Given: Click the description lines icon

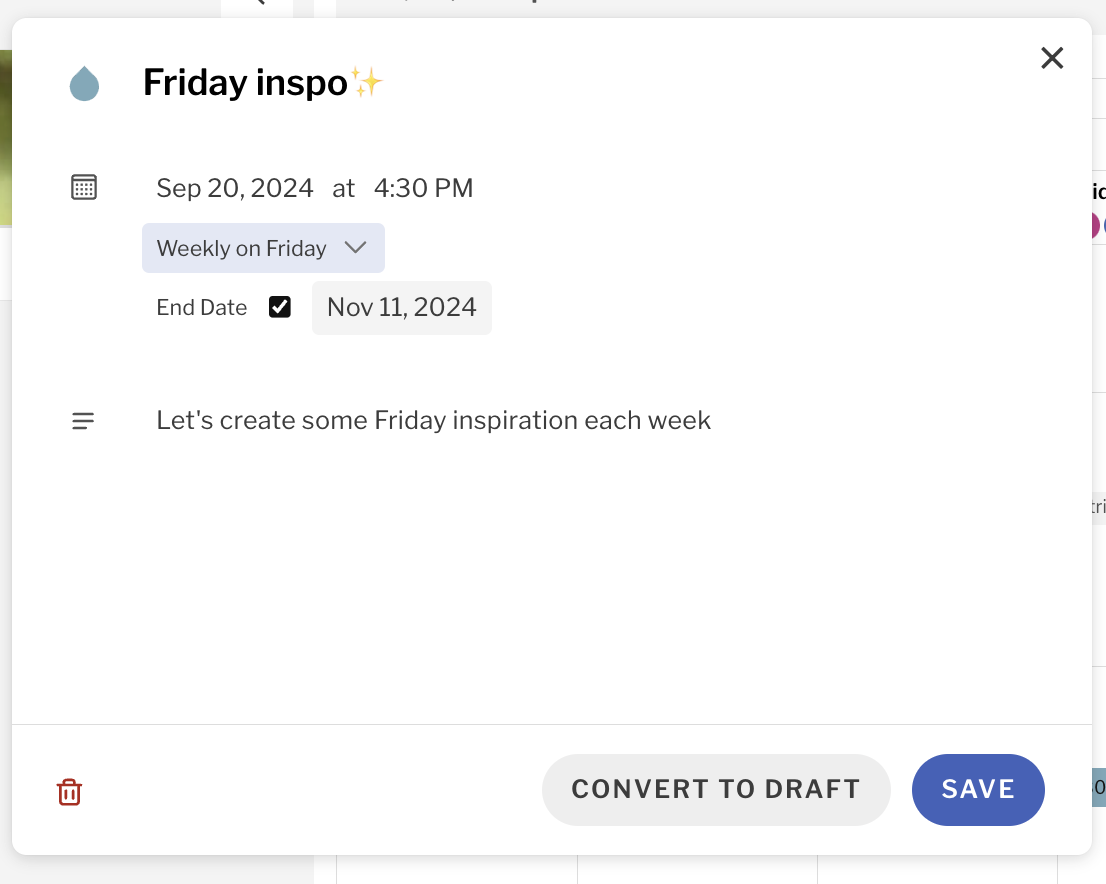Looking at the screenshot, I should pyautogui.click(x=82, y=420).
